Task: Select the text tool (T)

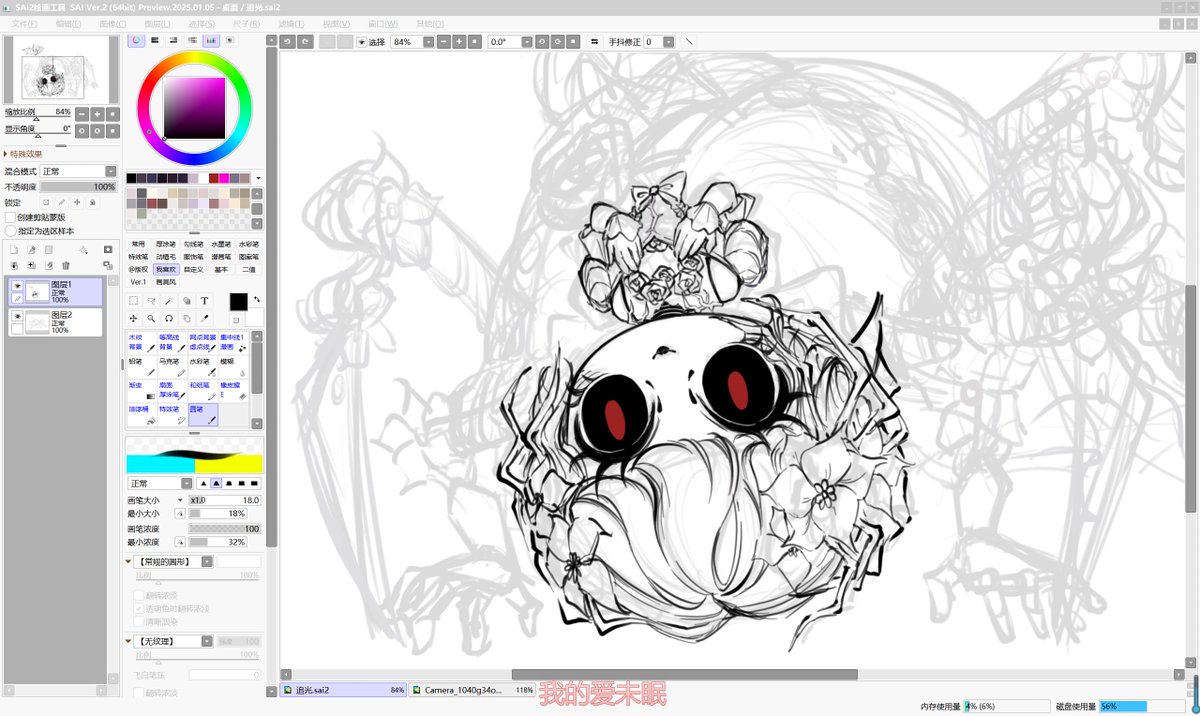Action: 205,300
